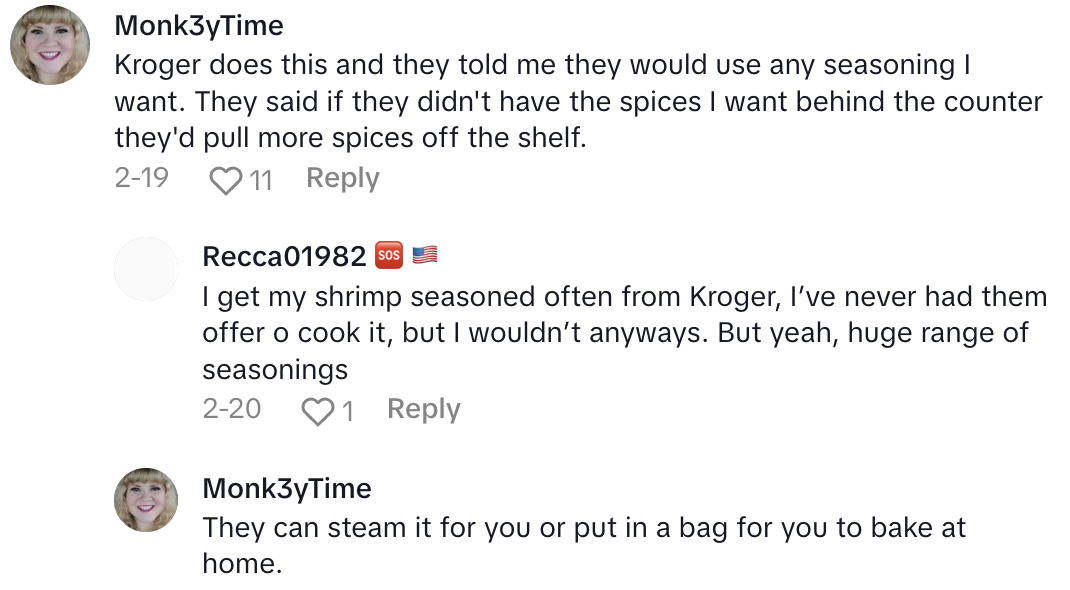Image resolution: width=1070 pixels, height=590 pixels.
Task: Open the Monk3yTime username on first comment
Action: [199, 25]
